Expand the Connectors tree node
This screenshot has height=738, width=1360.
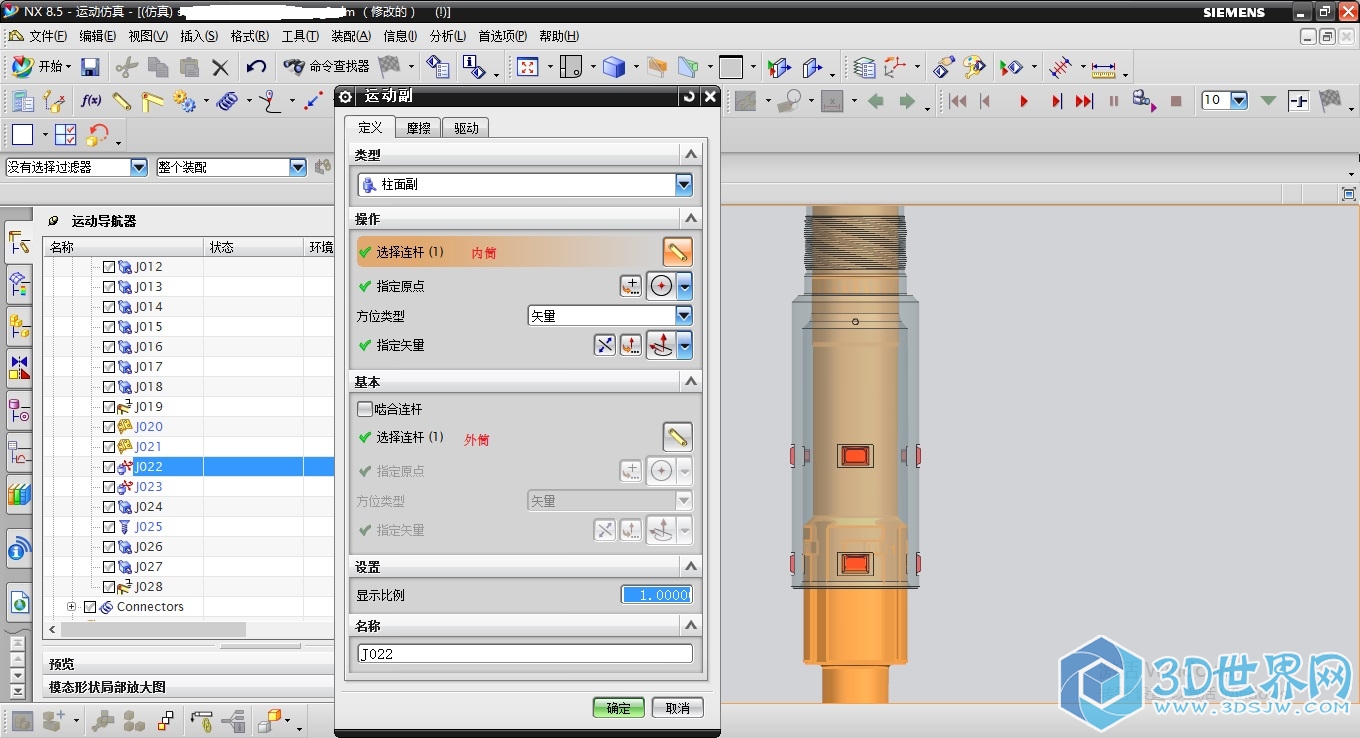point(71,607)
